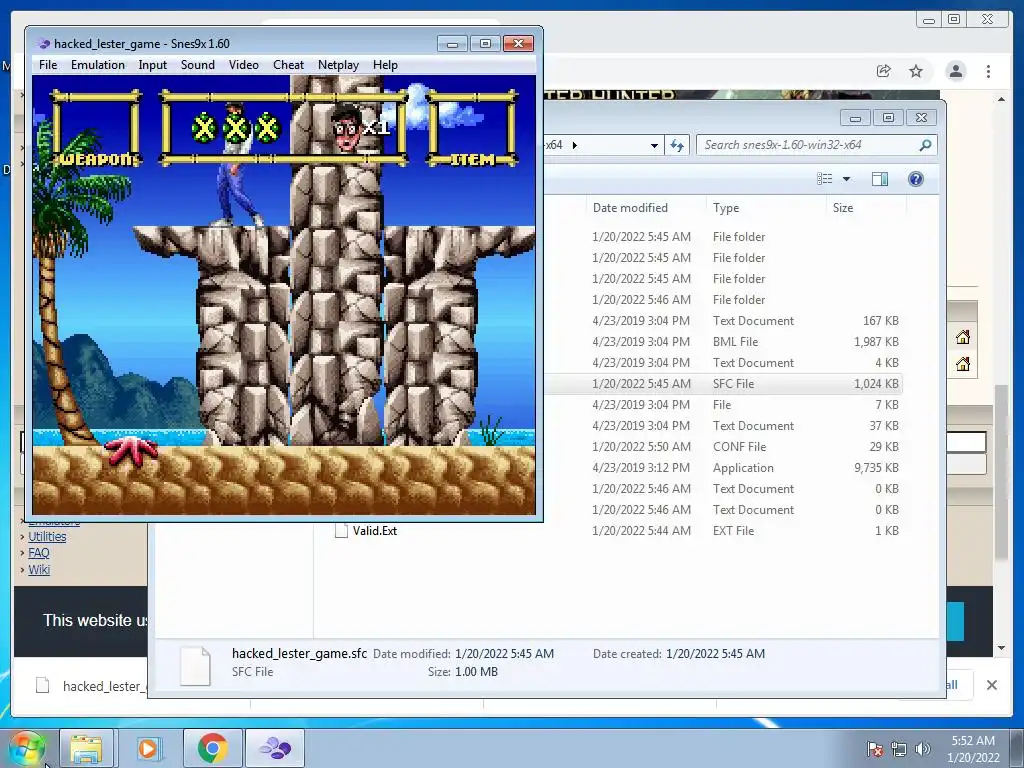Click the ITEM slot in the game HUD
This screenshot has height=768, width=1024.
pyautogui.click(x=472, y=128)
